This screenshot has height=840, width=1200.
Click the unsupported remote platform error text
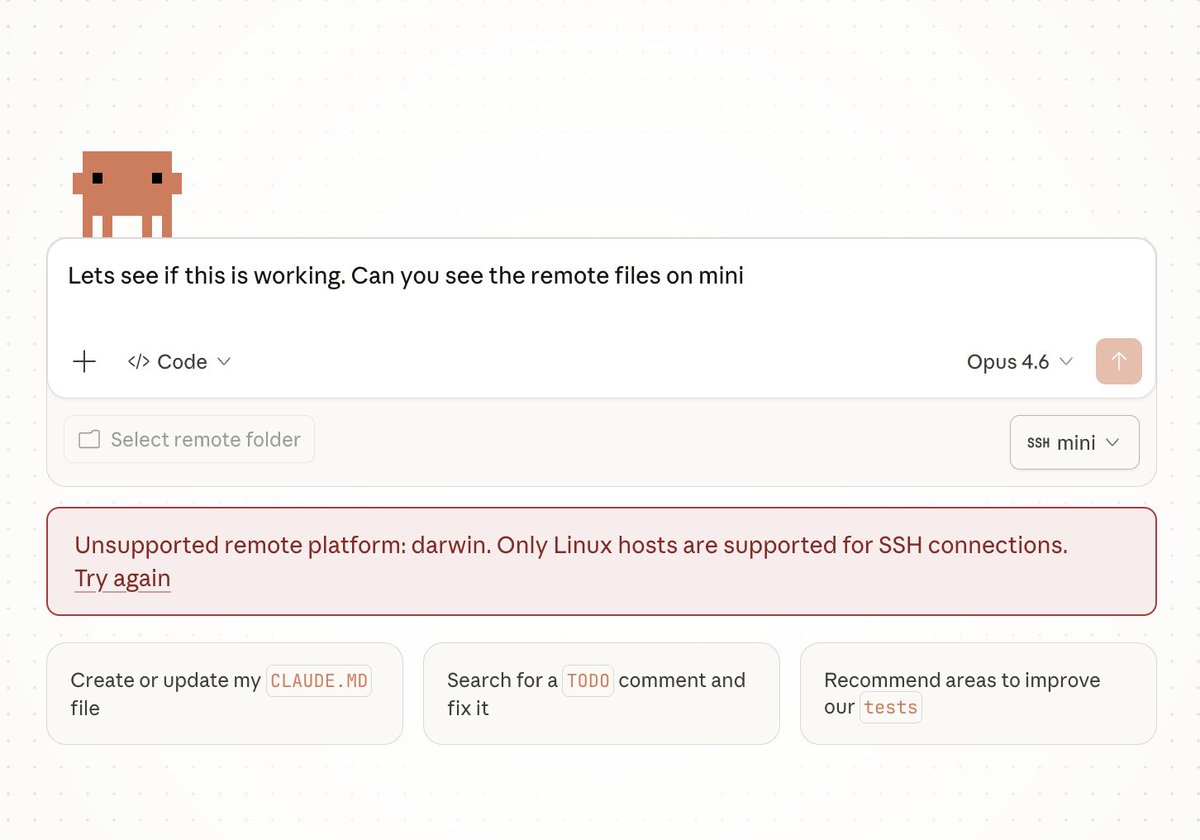[571, 545]
